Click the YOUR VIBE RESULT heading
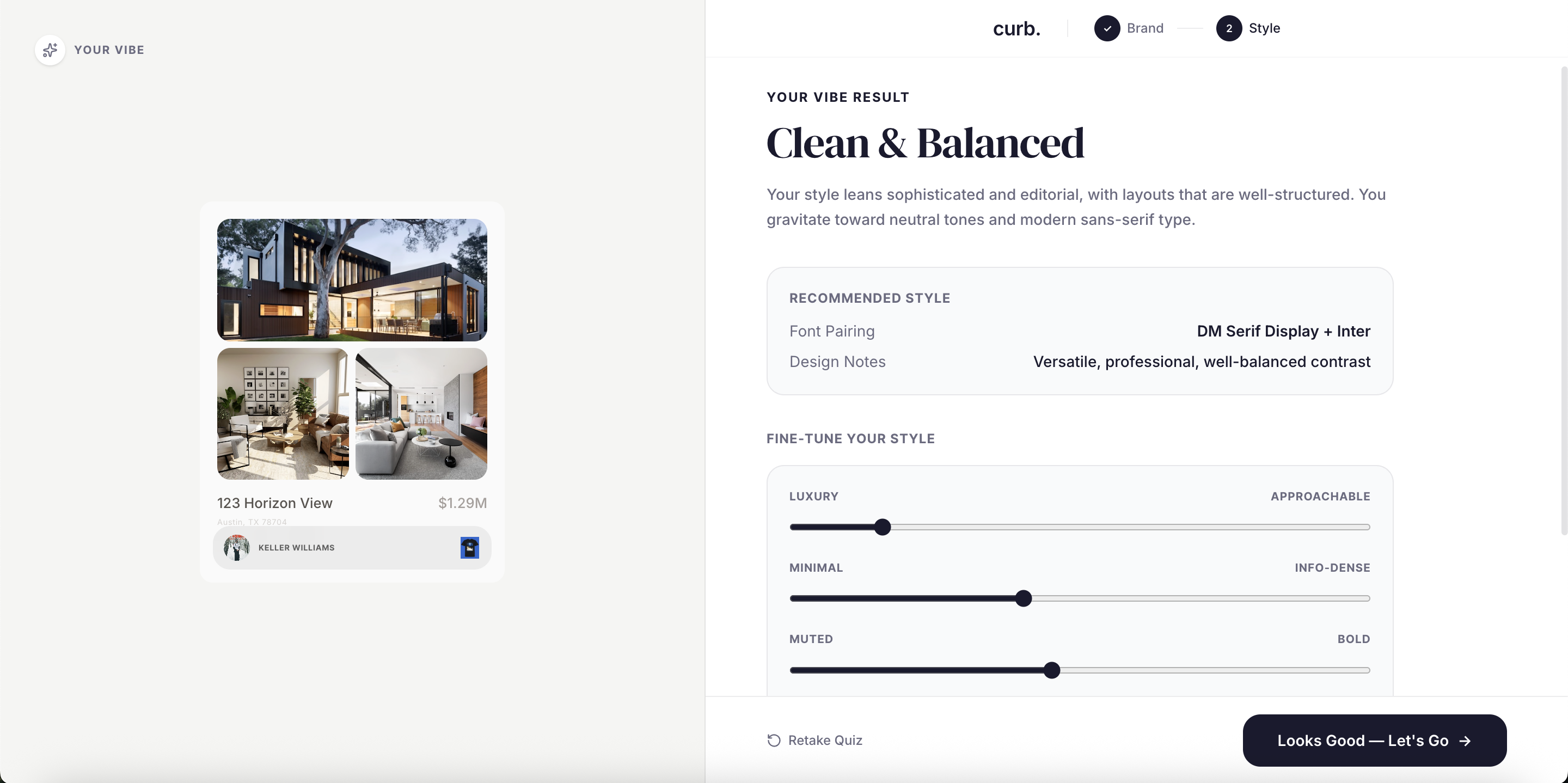The image size is (1568, 783). pos(837,97)
